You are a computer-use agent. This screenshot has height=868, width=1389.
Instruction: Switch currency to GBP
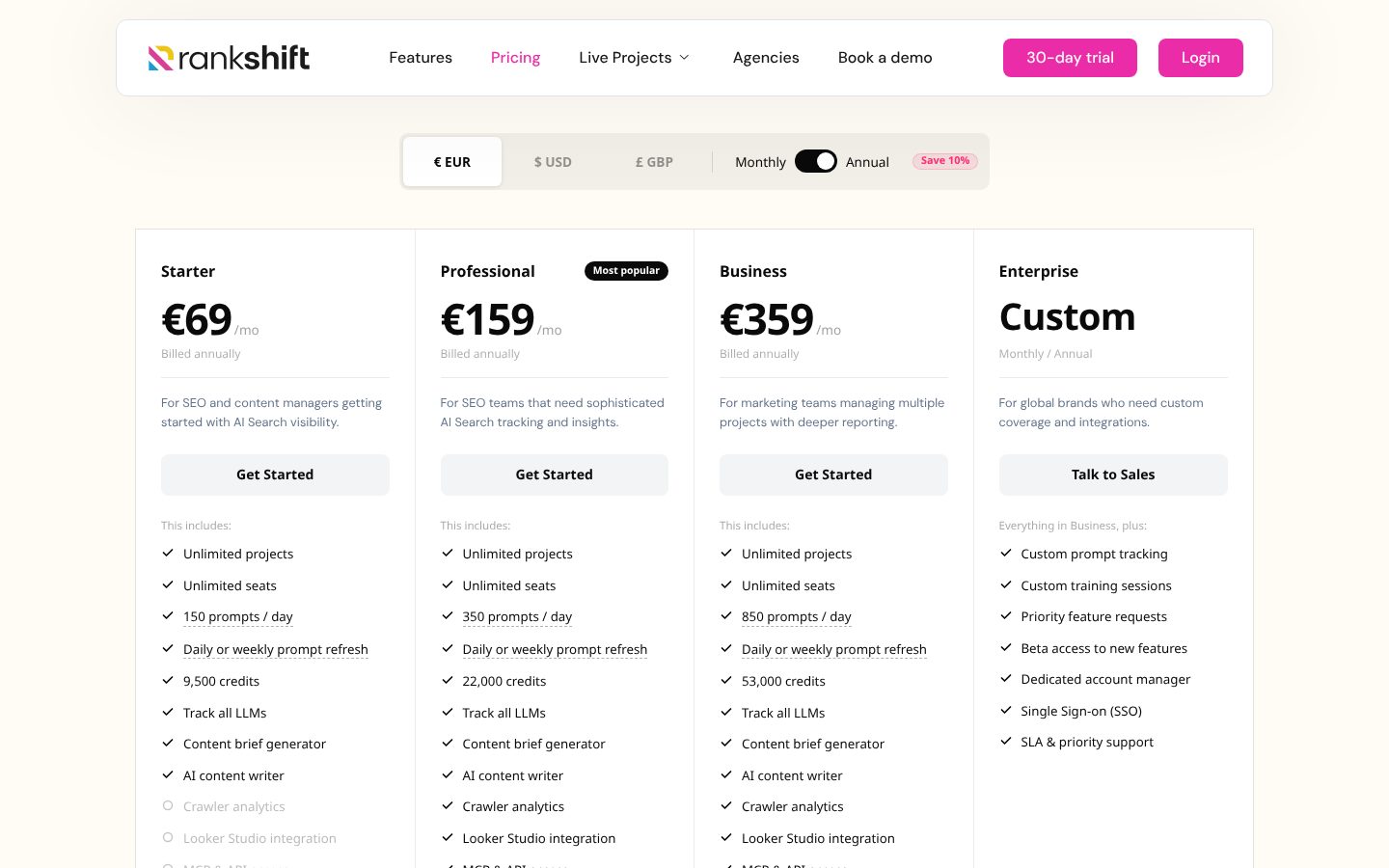[654, 162]
